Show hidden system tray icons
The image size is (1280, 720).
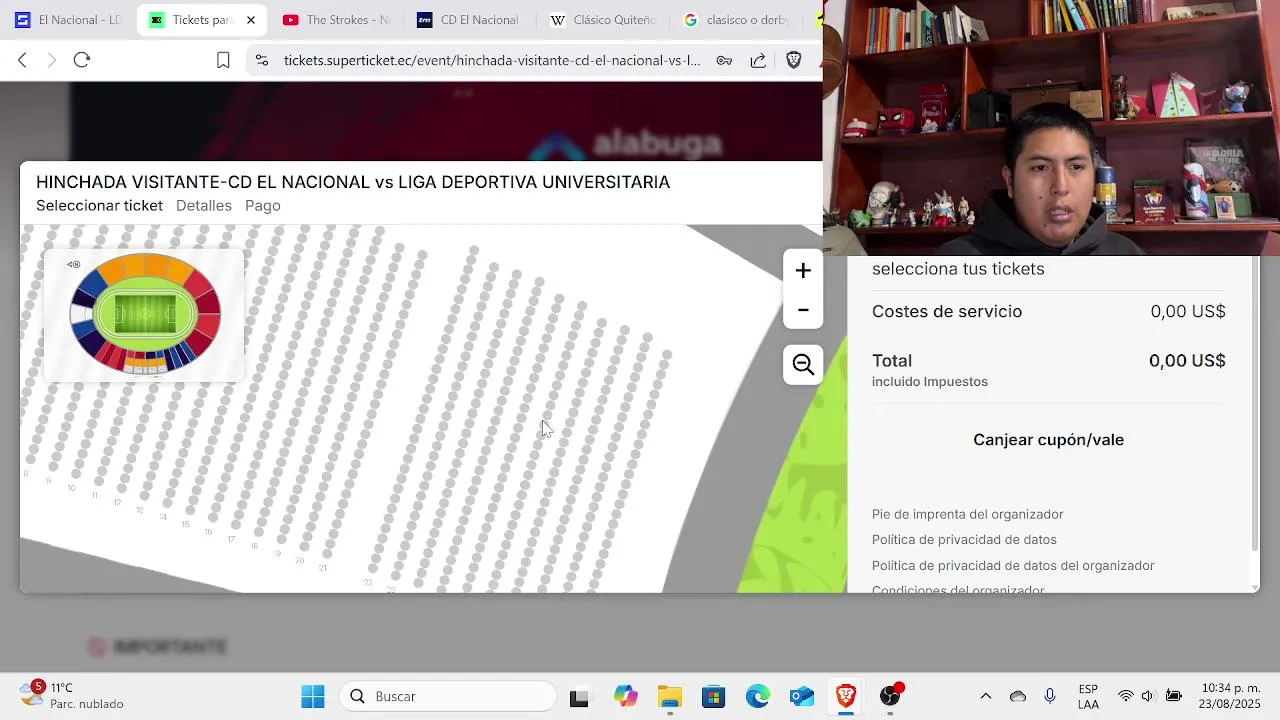[986, 696]
